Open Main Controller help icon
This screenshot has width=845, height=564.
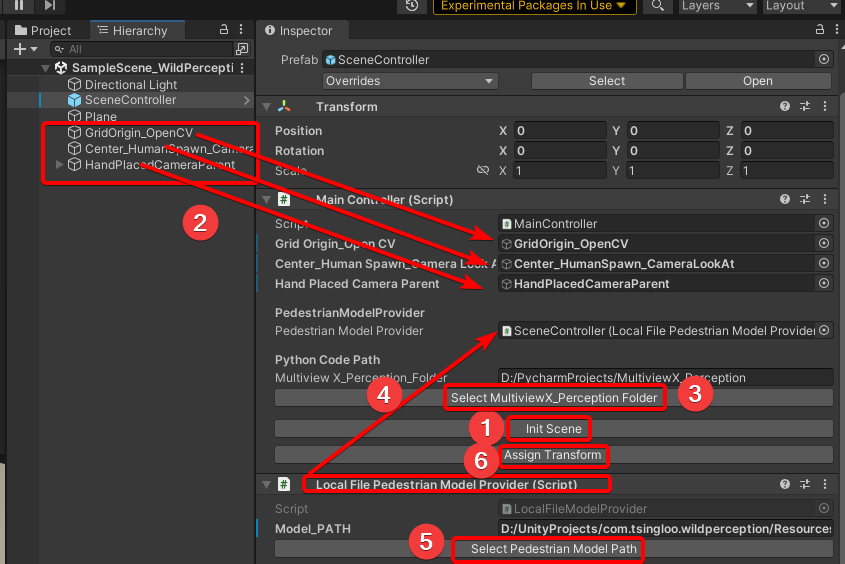pyautogui.click(x=785, y=199)
